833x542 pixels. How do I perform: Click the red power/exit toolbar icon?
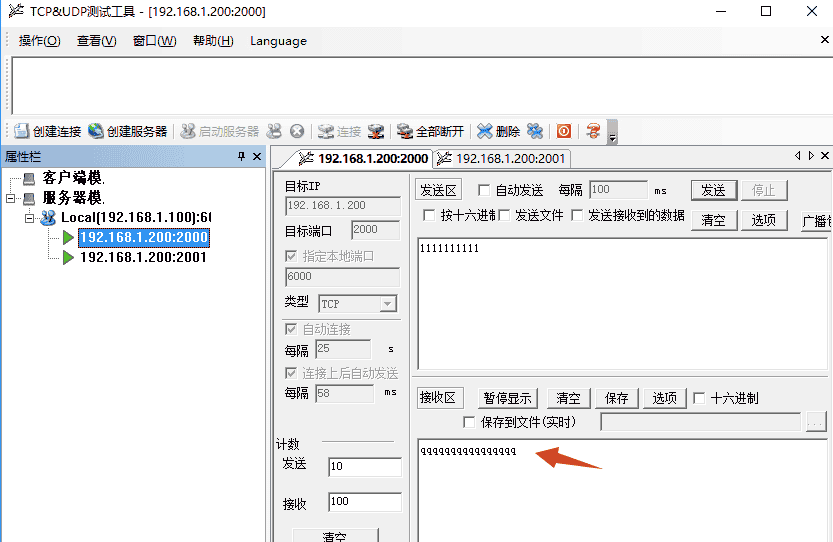click(x=564, y=131)
